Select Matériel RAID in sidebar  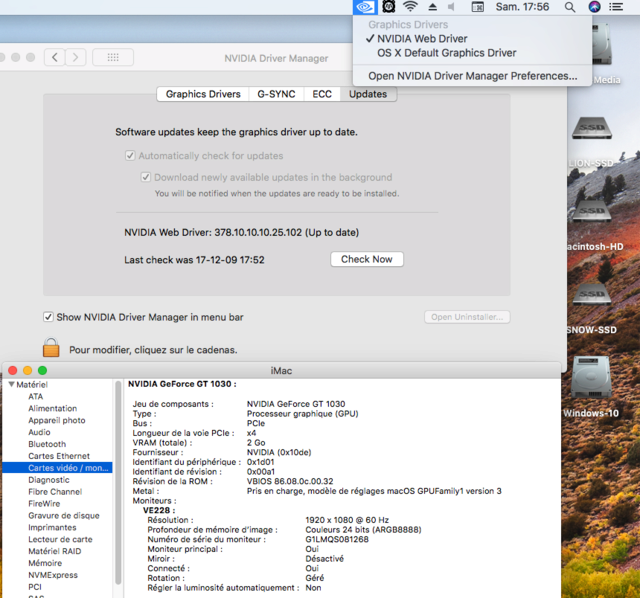[x=55, y=551]
